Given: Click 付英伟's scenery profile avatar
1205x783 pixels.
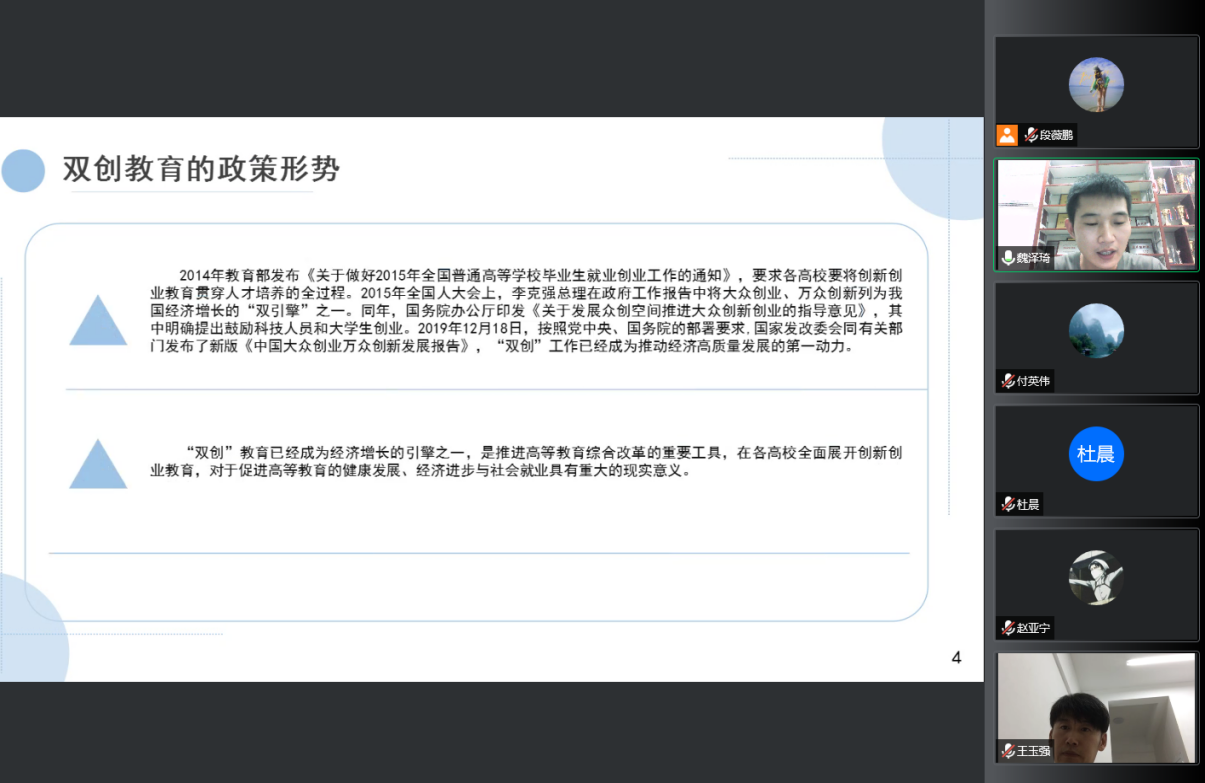Looking at the screenshot, I should point(1096,329).
